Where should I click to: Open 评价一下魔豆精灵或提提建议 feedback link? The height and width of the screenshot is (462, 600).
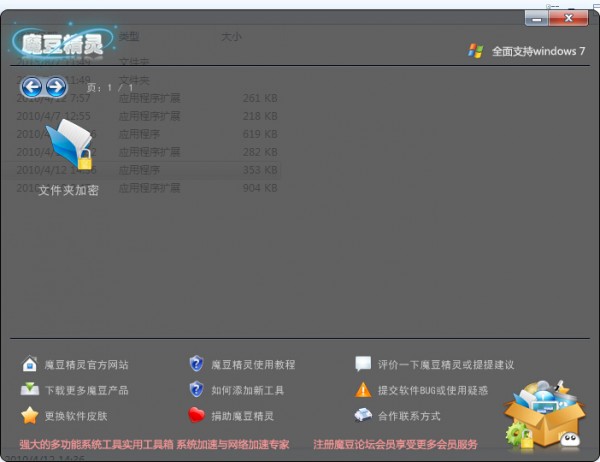[446, 365]
